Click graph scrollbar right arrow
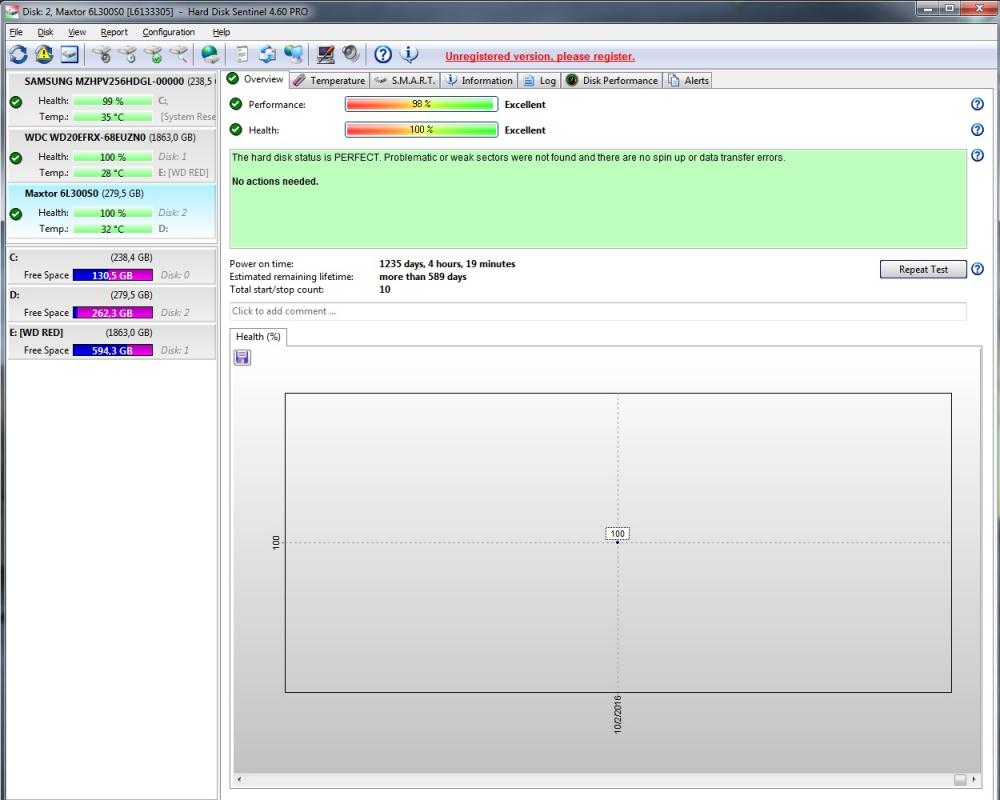Image resolution: width=1000 pixels, height=800 pixels. pos(974,779)
